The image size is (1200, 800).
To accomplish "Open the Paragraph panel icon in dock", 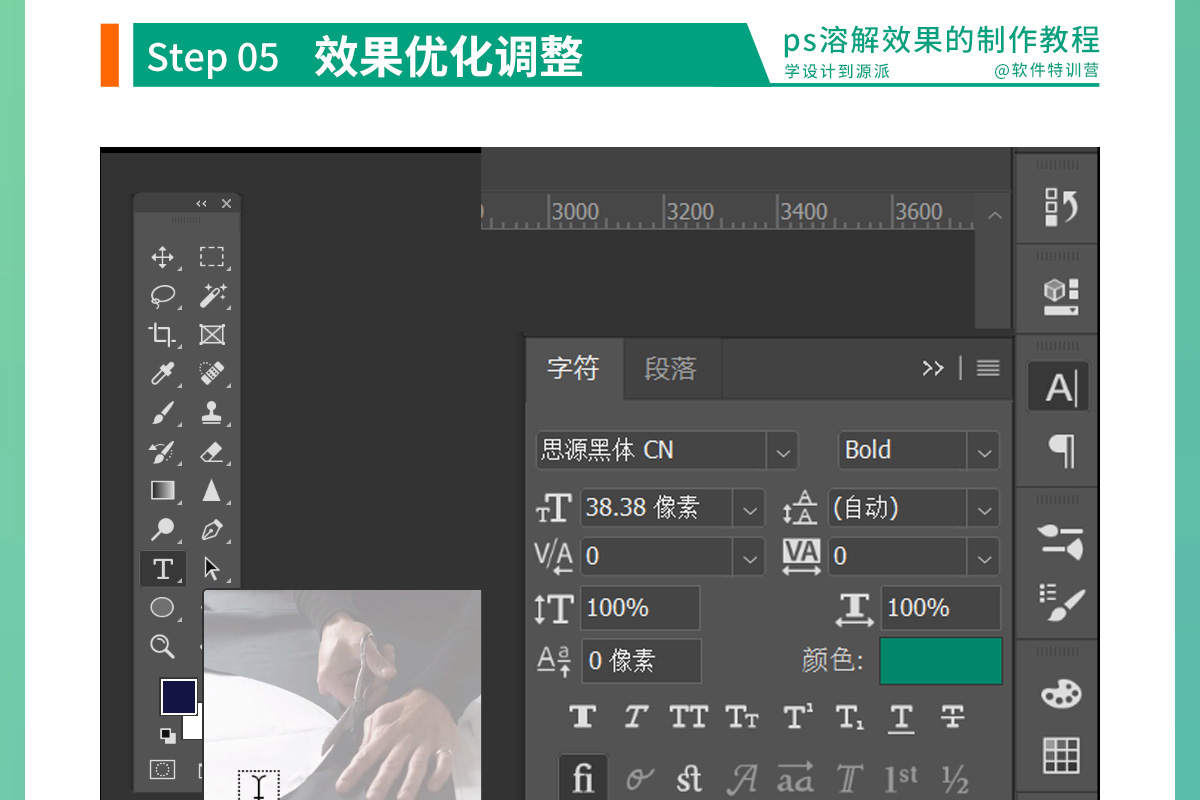I will (1060, 450).
